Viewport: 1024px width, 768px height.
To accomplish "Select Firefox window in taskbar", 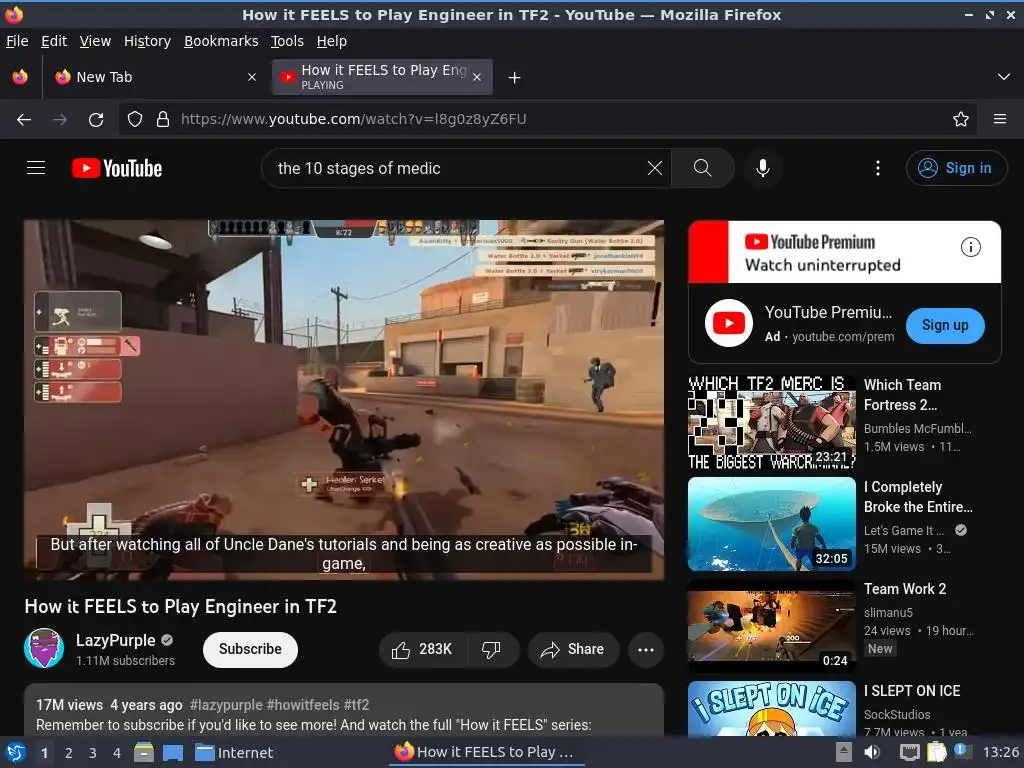I will point(485,752).
